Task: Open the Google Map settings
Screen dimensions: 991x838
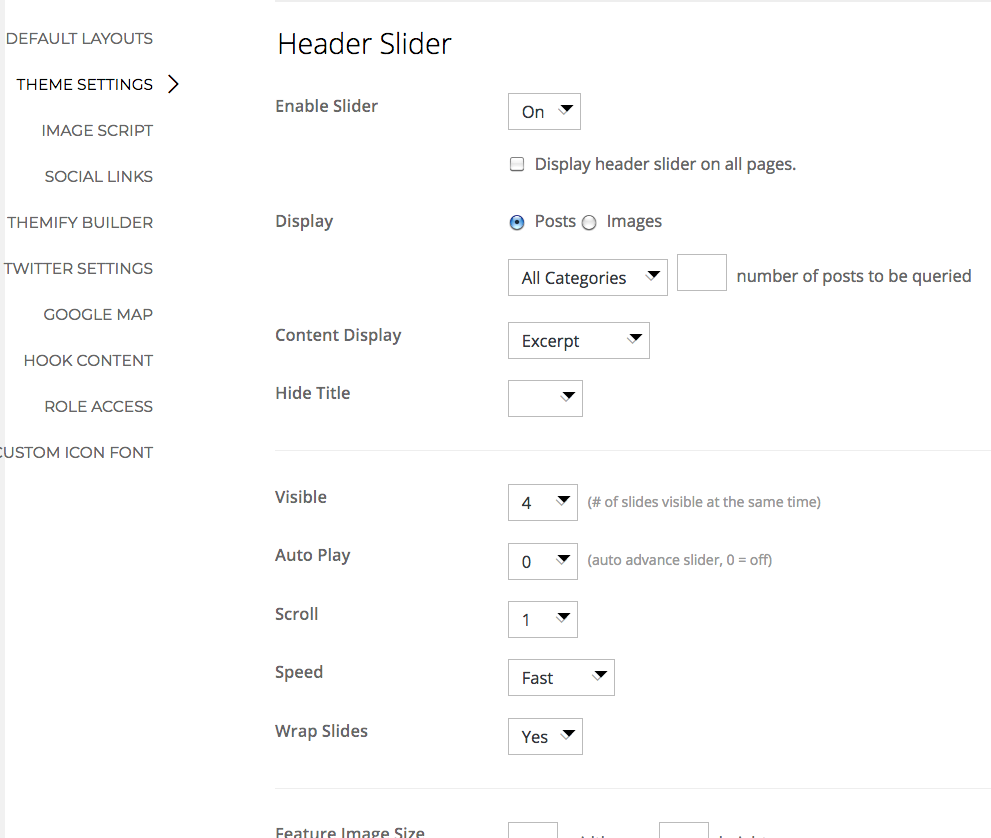Action: coord(98,315)
